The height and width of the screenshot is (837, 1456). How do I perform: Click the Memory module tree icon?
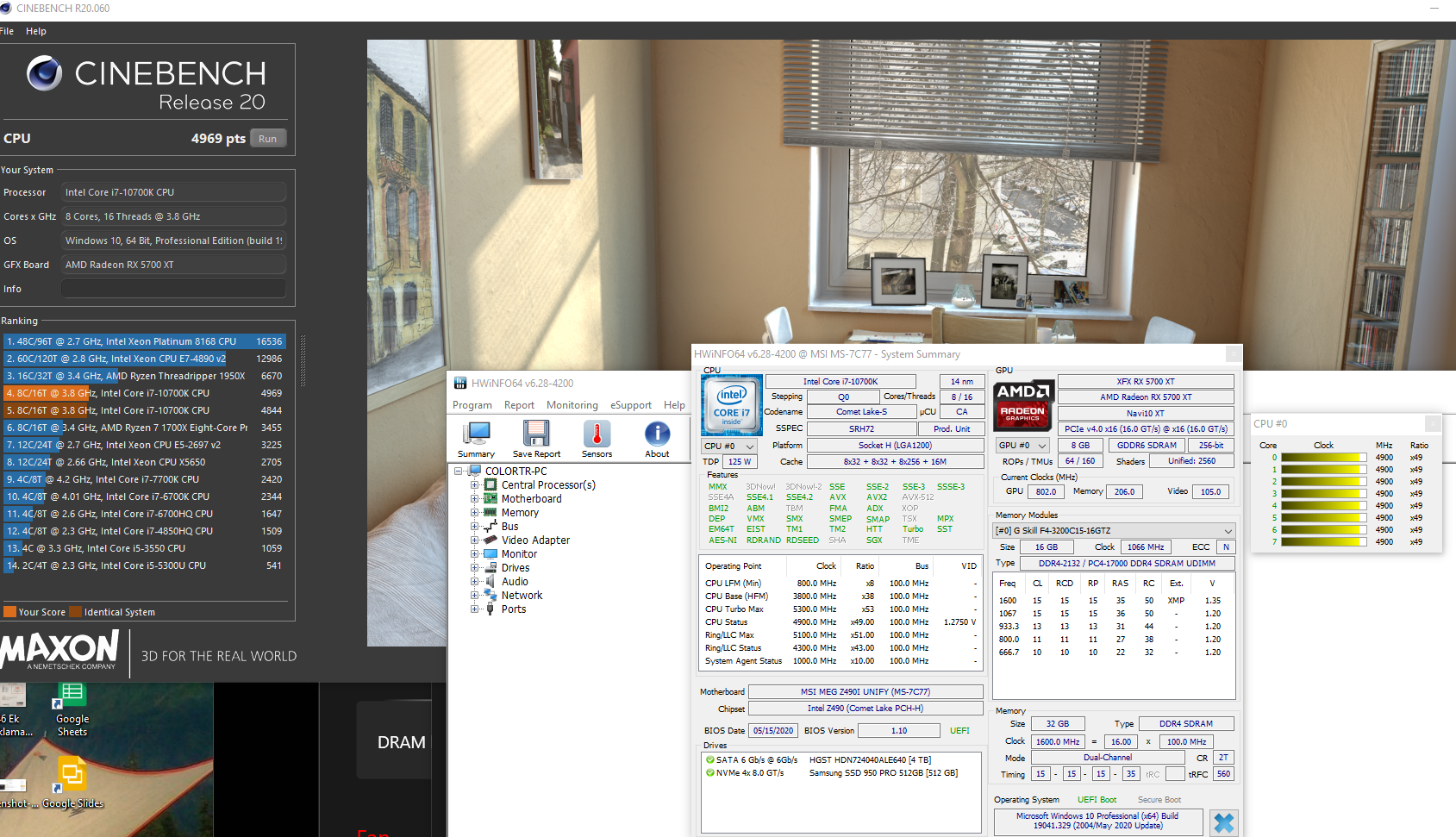(491, 512)
